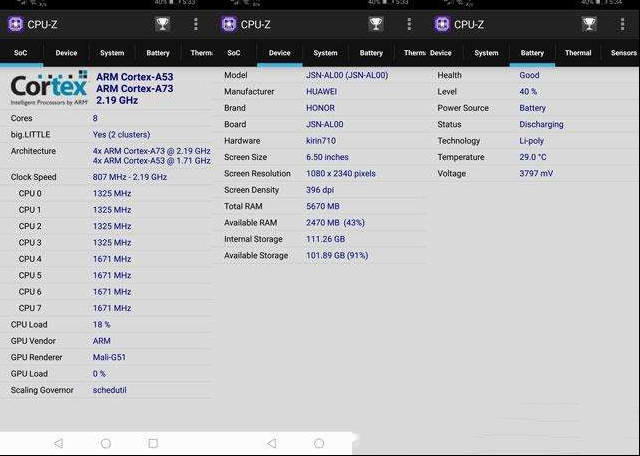The height and width of the screenshot is (456, 640).
Task: Tap the CPU-Z app icon on the SoC screen
Action: click(x=16, y=24)
